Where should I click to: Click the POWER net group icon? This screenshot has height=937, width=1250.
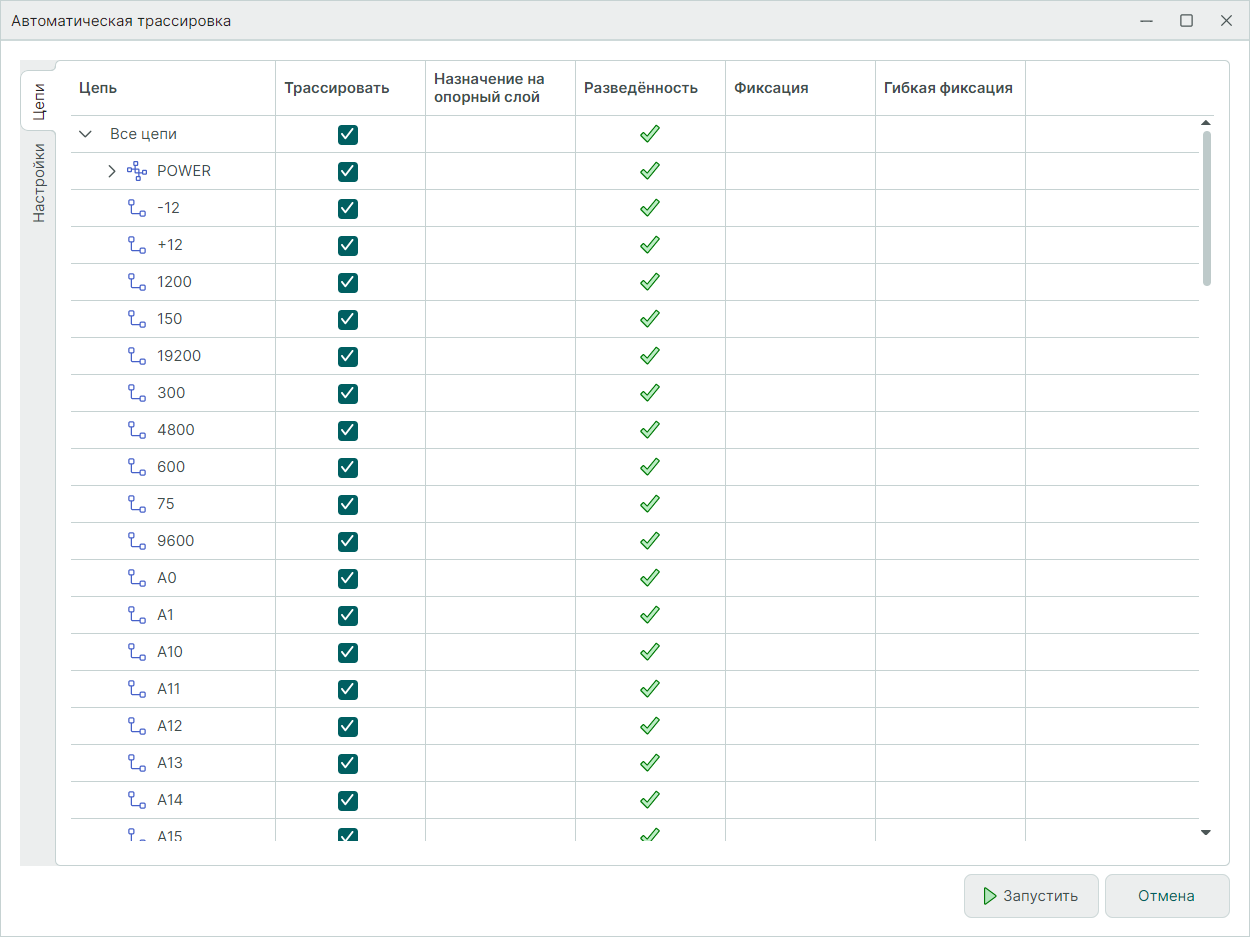click(137, 171)
